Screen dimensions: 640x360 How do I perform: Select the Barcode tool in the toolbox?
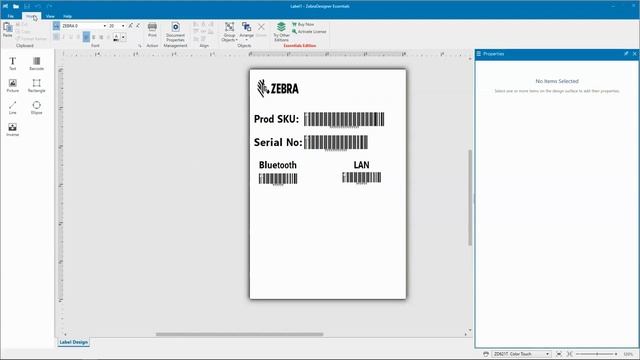pos(36,64)
